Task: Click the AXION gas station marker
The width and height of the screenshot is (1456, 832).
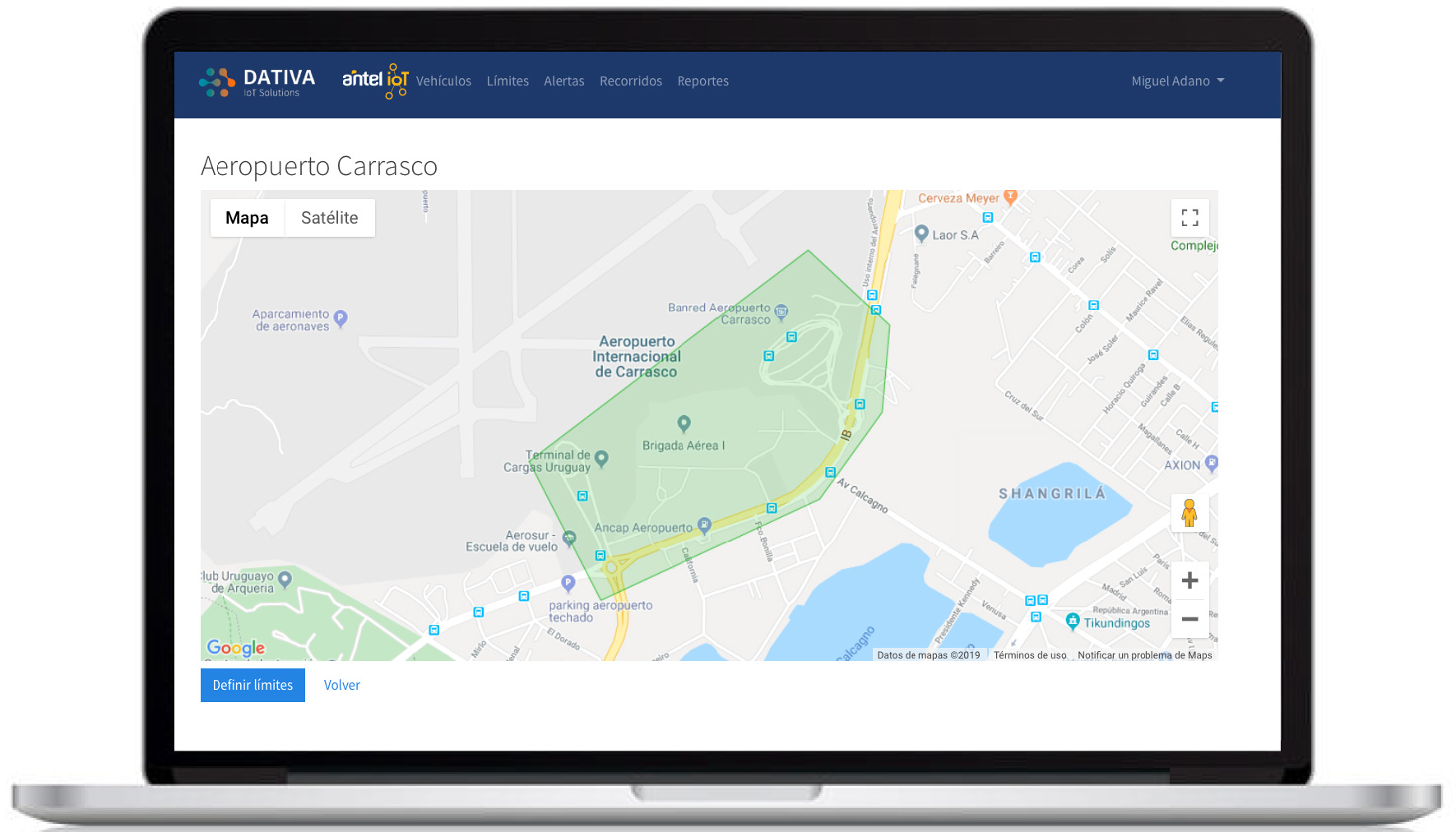Action: (x=1211, y=464)
